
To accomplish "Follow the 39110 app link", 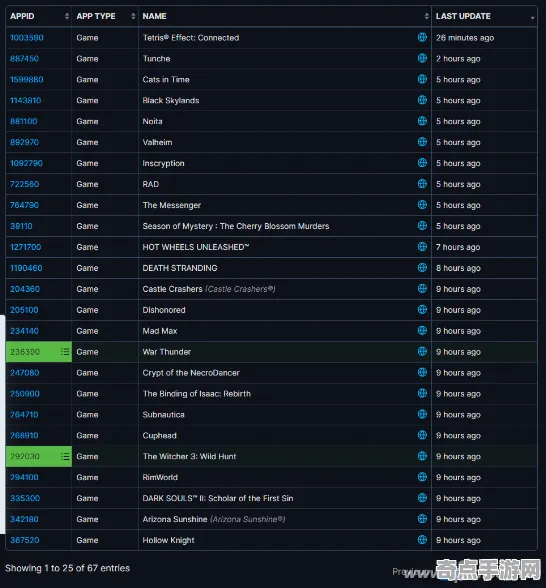I will pyautogui.click(x=21, y=226).
